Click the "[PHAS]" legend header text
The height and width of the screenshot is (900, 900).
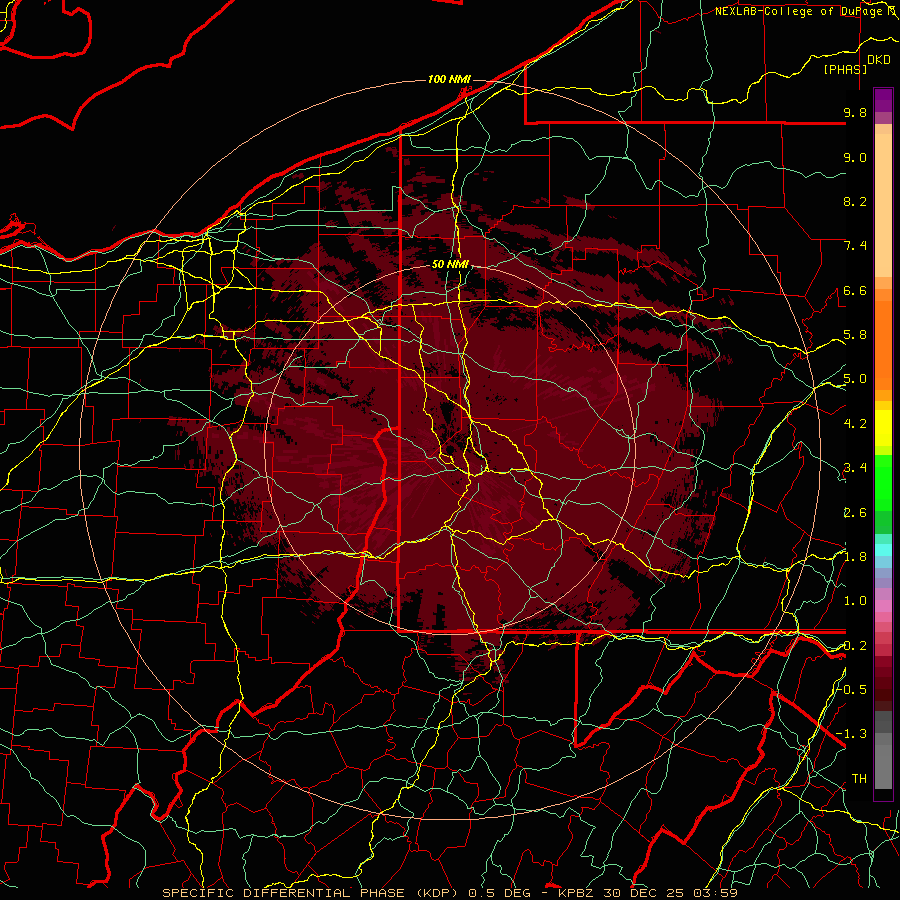tap(845, 70)
